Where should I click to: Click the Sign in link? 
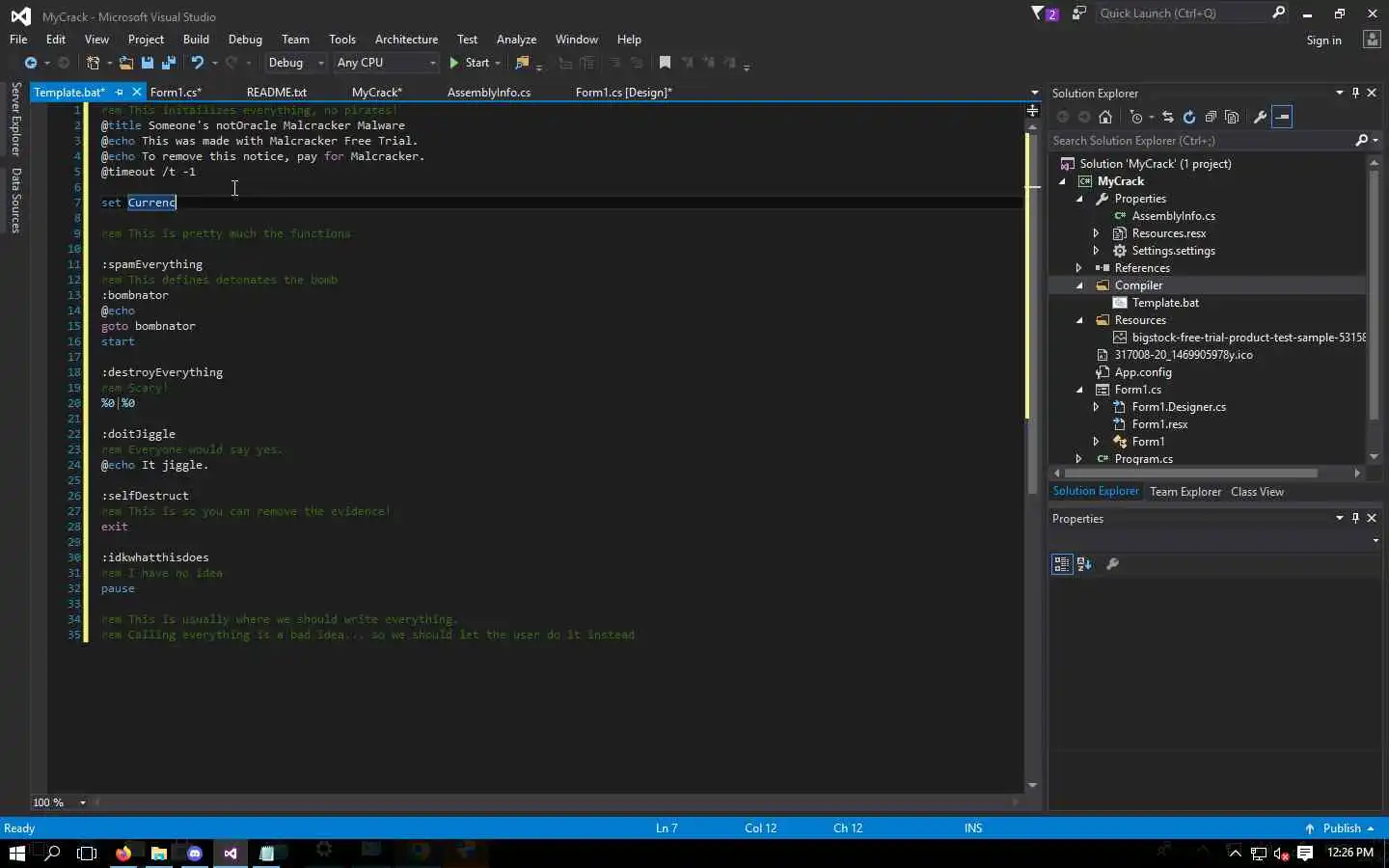click(1323, 41)
